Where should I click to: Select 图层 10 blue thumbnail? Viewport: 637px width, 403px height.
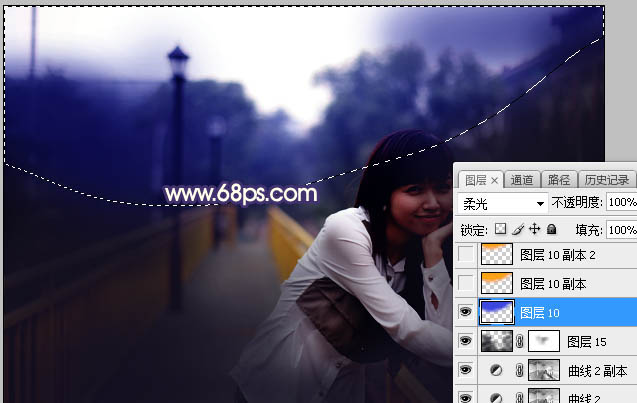click(x=497, y=312)
